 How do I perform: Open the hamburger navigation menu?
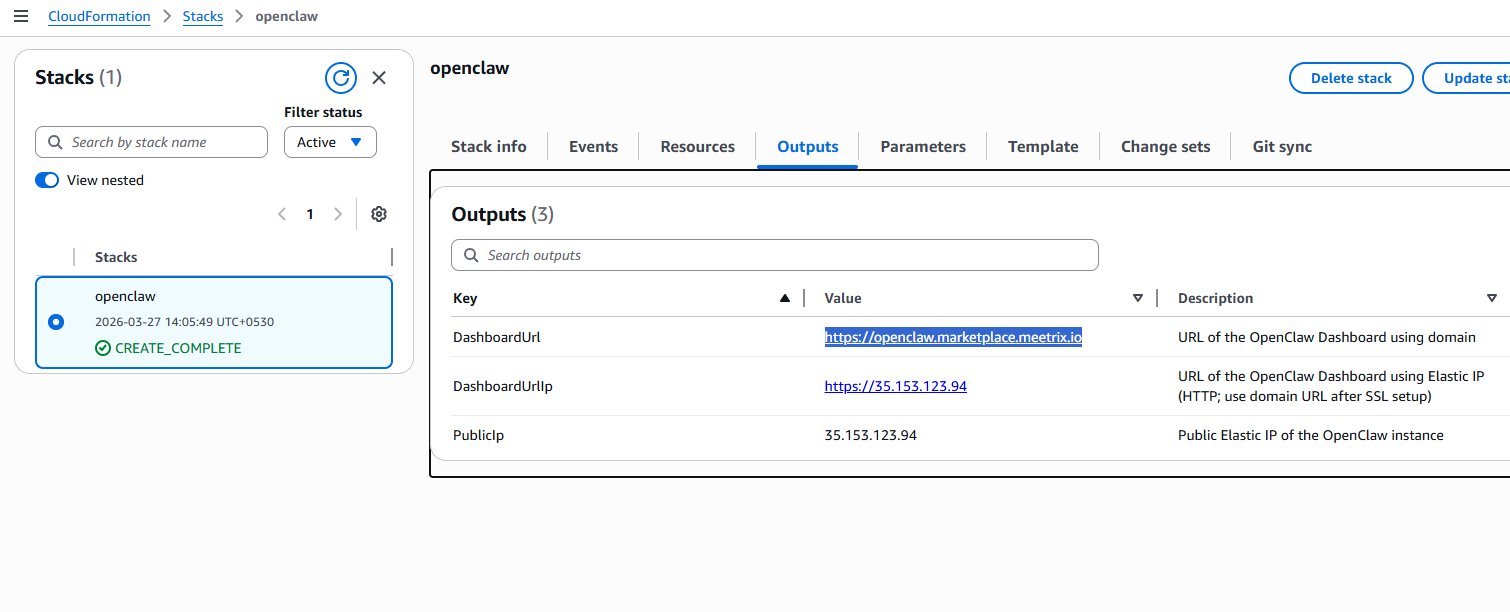tap(21, 16)
